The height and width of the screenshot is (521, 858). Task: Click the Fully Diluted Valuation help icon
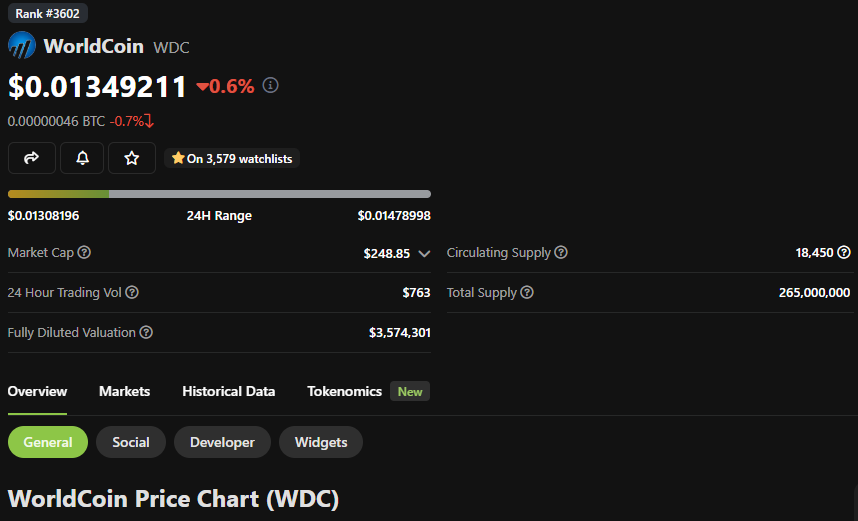coord(146,332)
